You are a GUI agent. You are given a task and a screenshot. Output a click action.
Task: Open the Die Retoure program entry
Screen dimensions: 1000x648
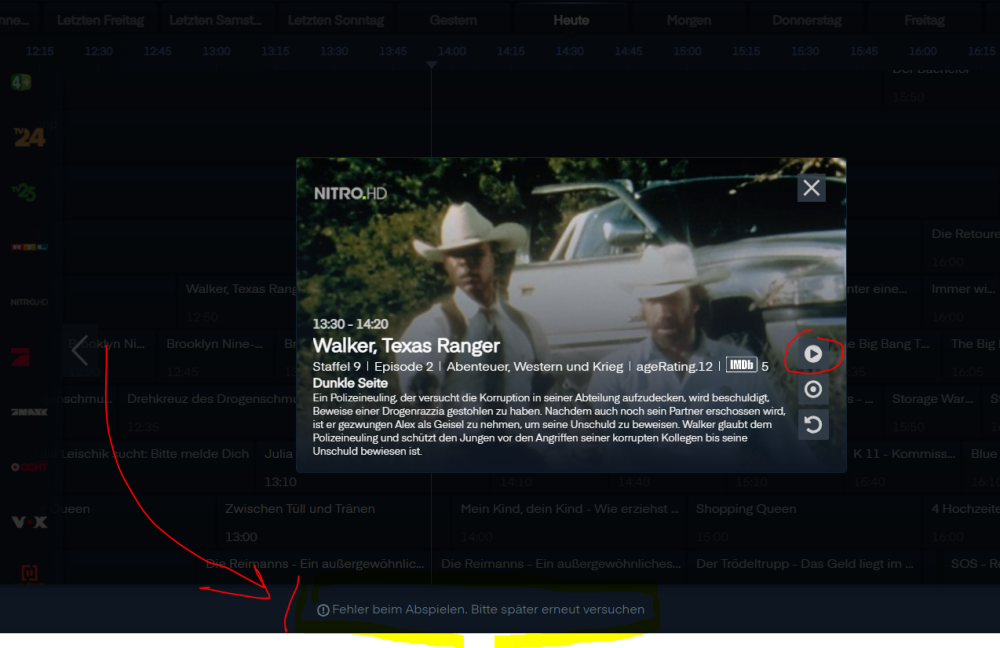[962, 247]
